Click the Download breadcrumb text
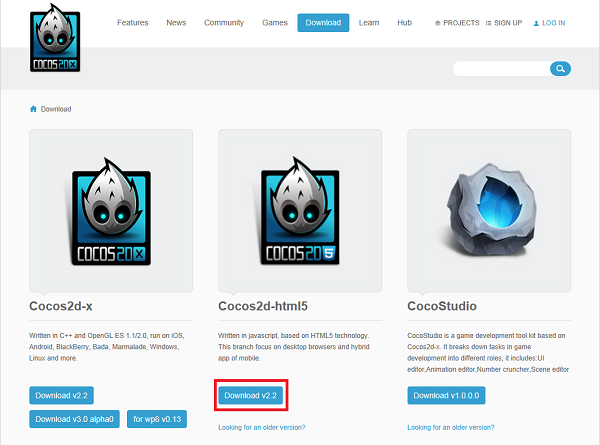Viewport: 600px width, 445px height. (x=56, y=109)
